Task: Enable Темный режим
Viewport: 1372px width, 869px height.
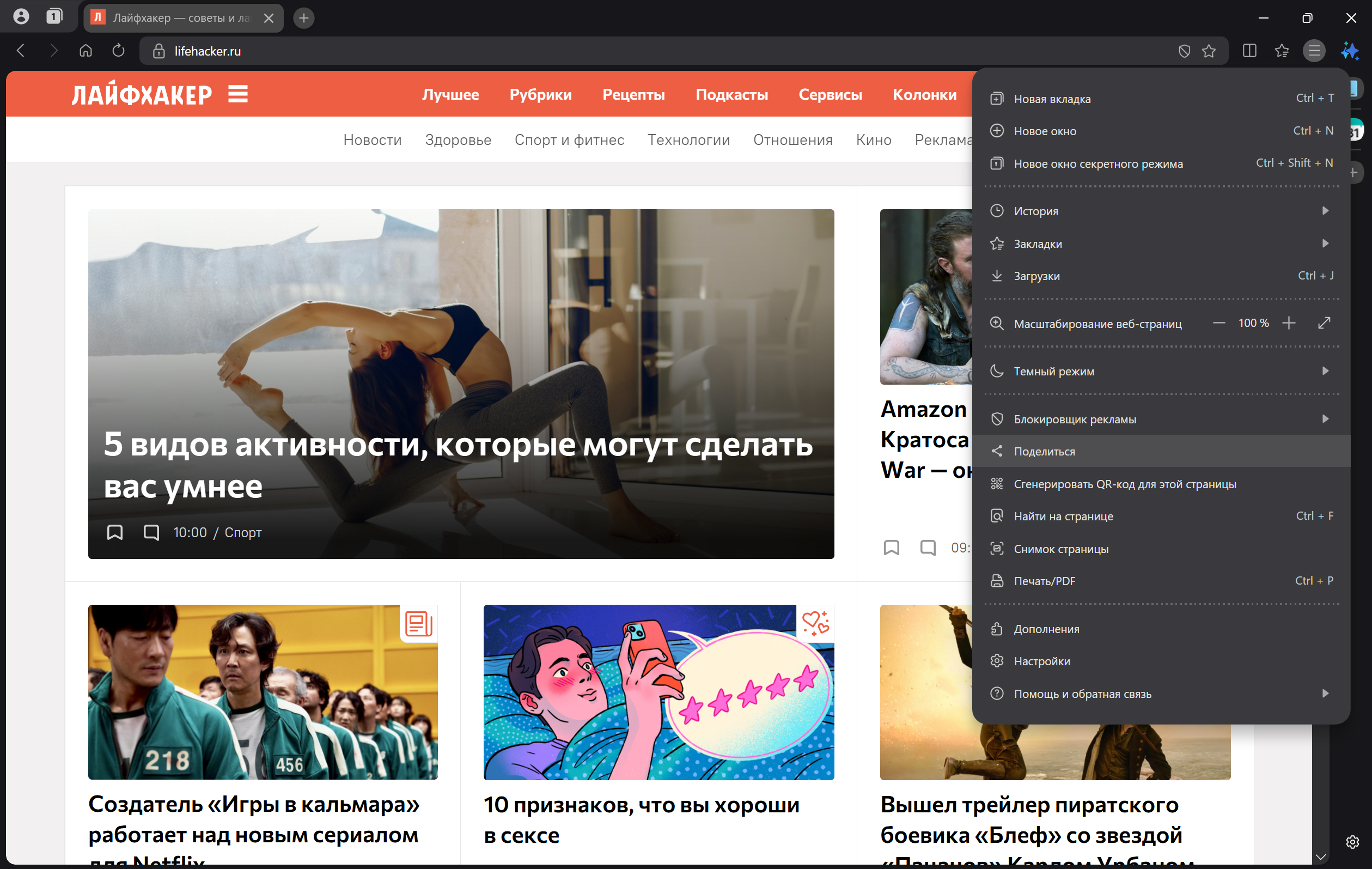Action: click(x=1053, y=371)
